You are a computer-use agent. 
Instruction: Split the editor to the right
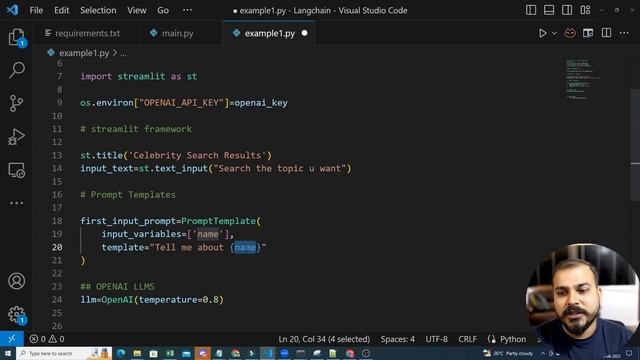(607, 33)
